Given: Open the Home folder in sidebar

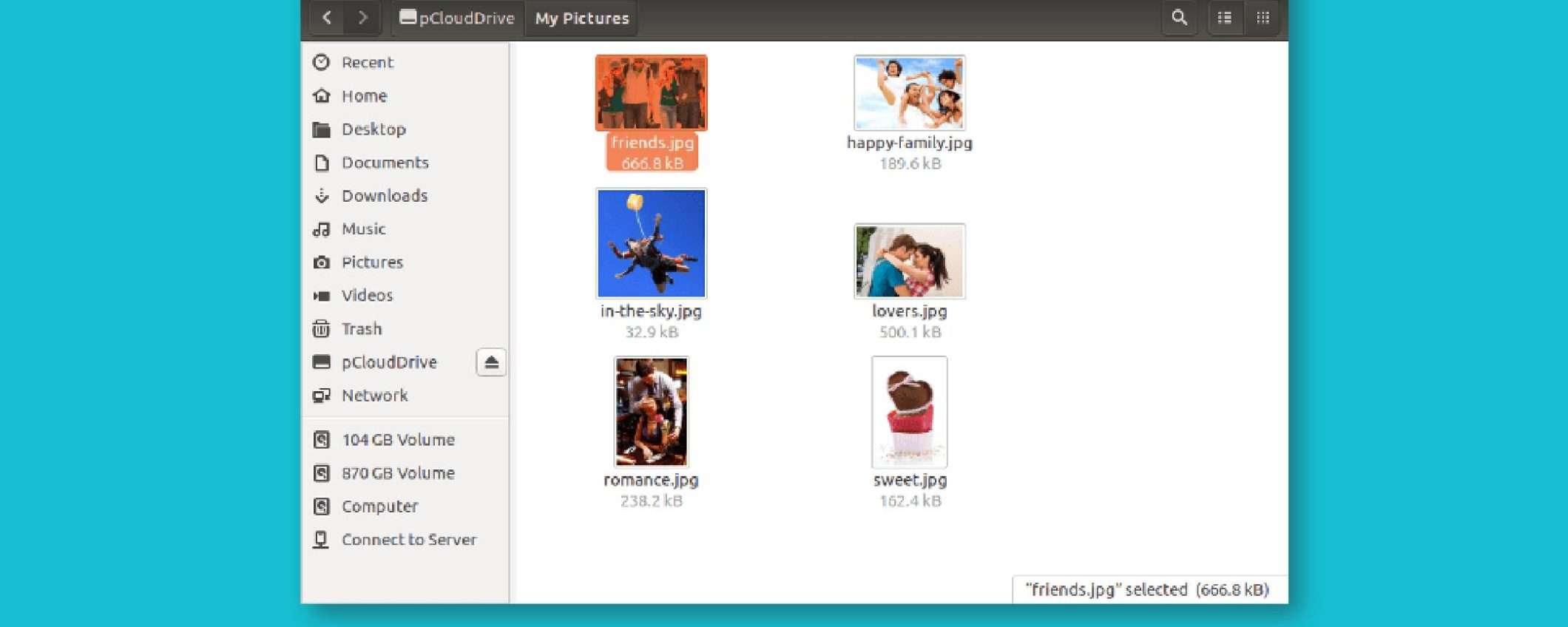Looking at the screenshot, I should (x=364, y=96).
